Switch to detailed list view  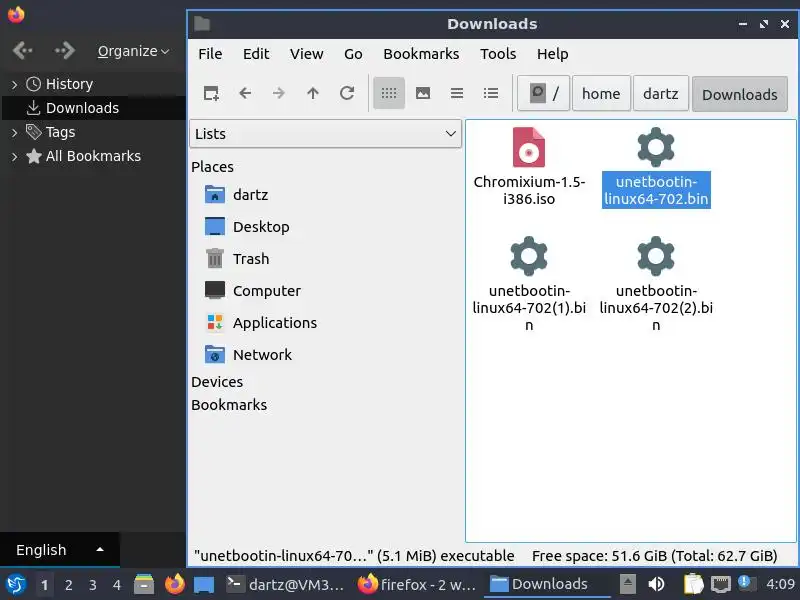[491, 93]
